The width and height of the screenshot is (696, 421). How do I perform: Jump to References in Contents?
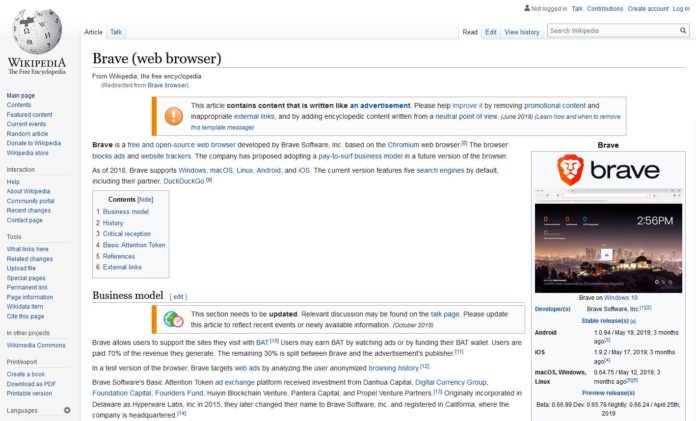119,256
